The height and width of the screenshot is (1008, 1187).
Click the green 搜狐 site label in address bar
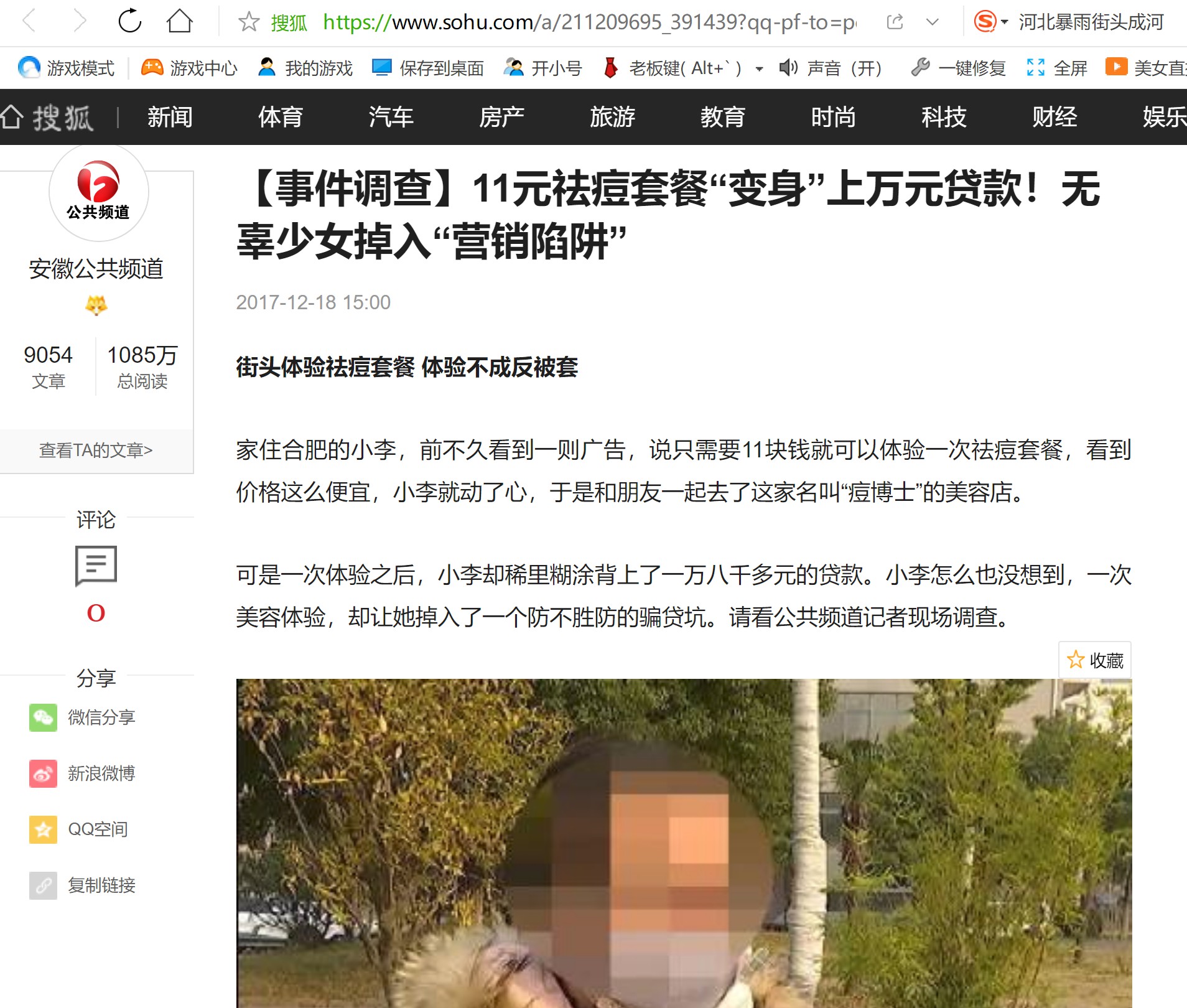pos(289,22)
